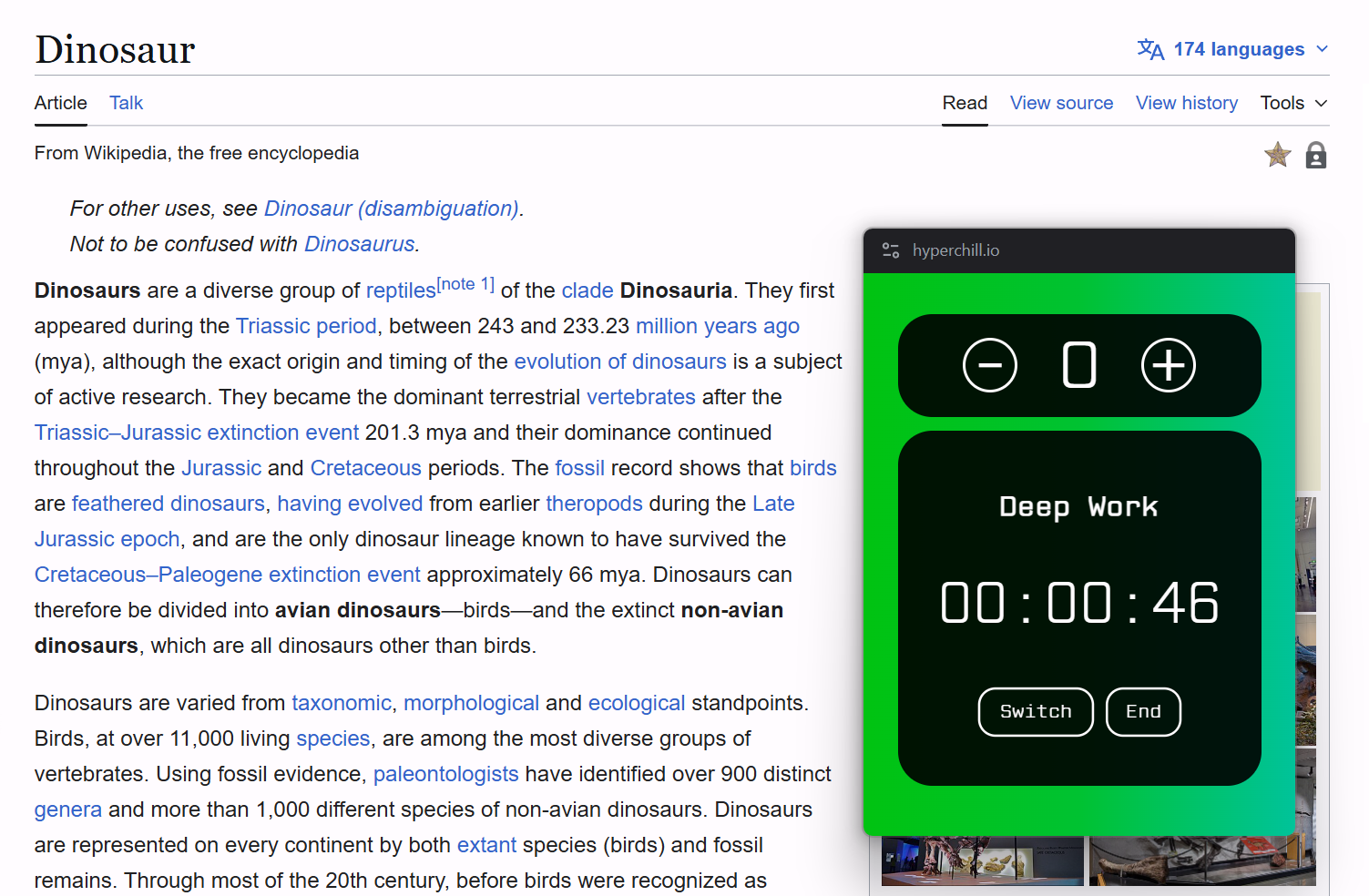
Task: Click the featured article star icon
Action: click(1277, 155)
